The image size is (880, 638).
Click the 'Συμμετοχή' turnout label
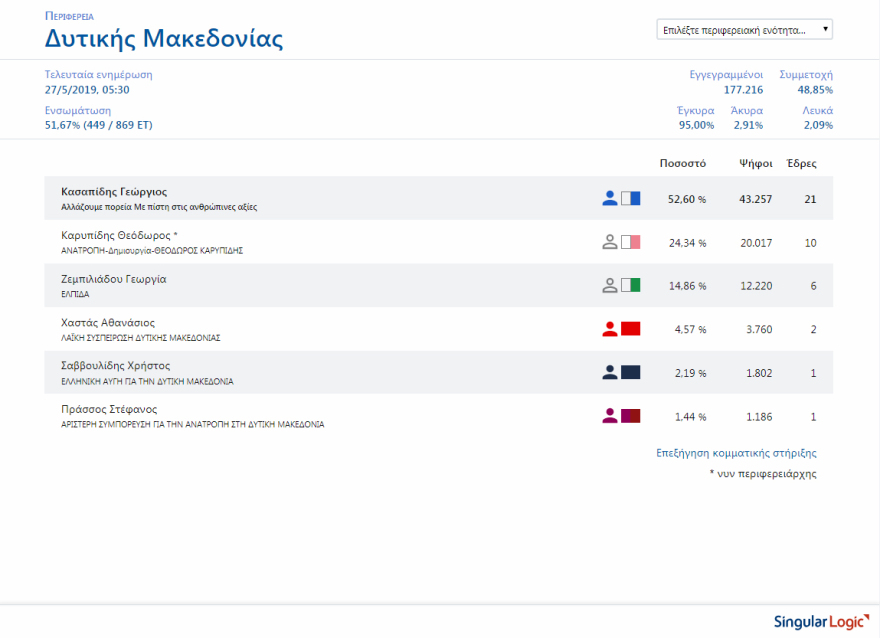pyautogui.click(x=805, y=75)
